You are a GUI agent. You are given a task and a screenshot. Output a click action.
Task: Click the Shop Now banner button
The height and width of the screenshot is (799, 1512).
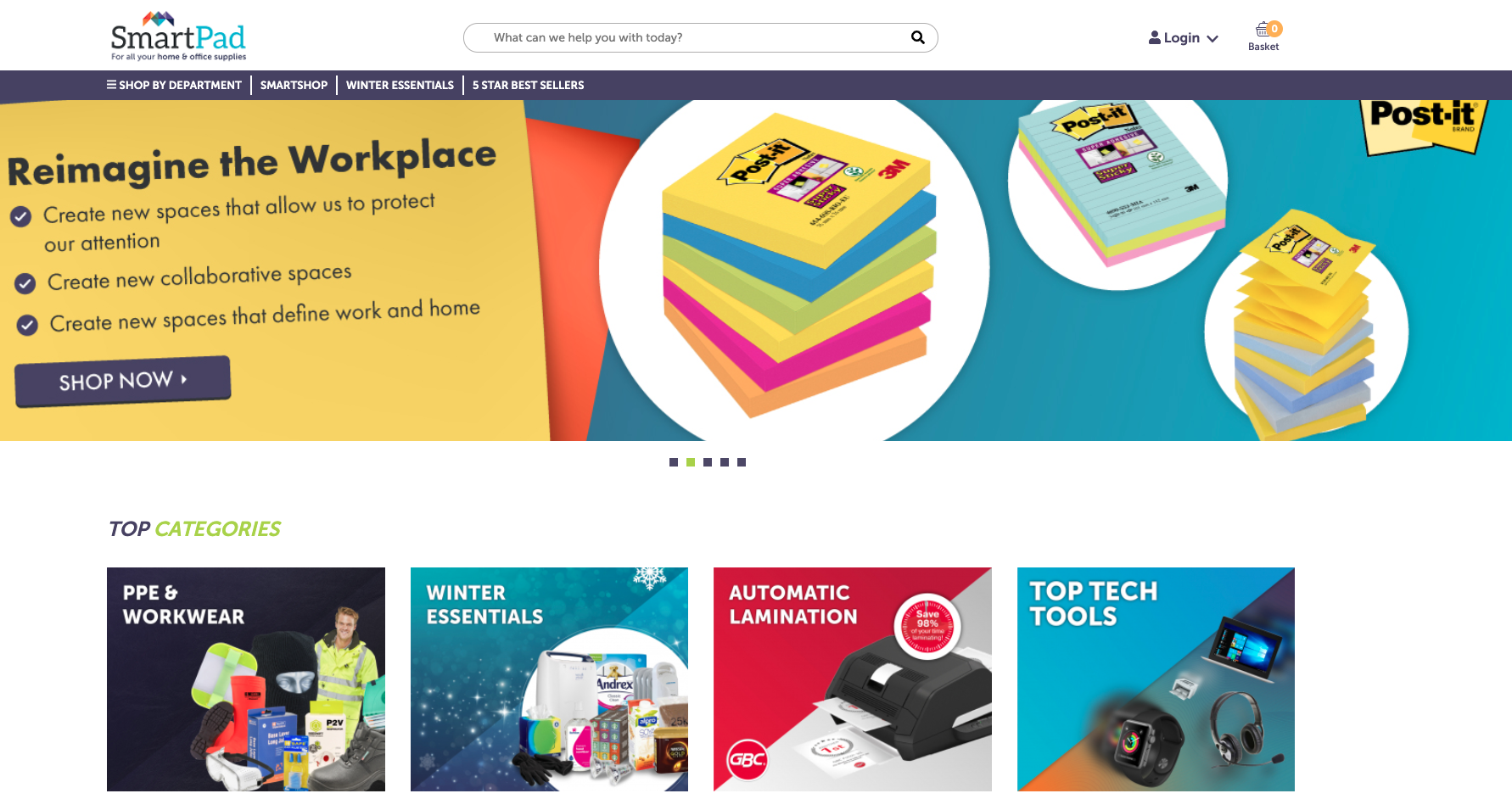coord(123,381)
